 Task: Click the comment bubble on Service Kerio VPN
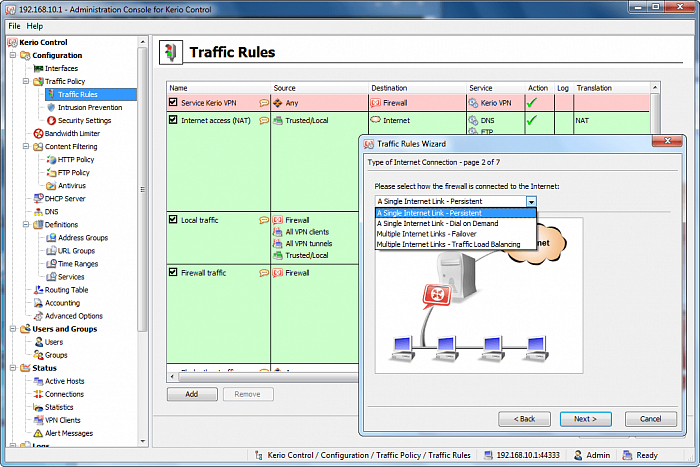264,103
